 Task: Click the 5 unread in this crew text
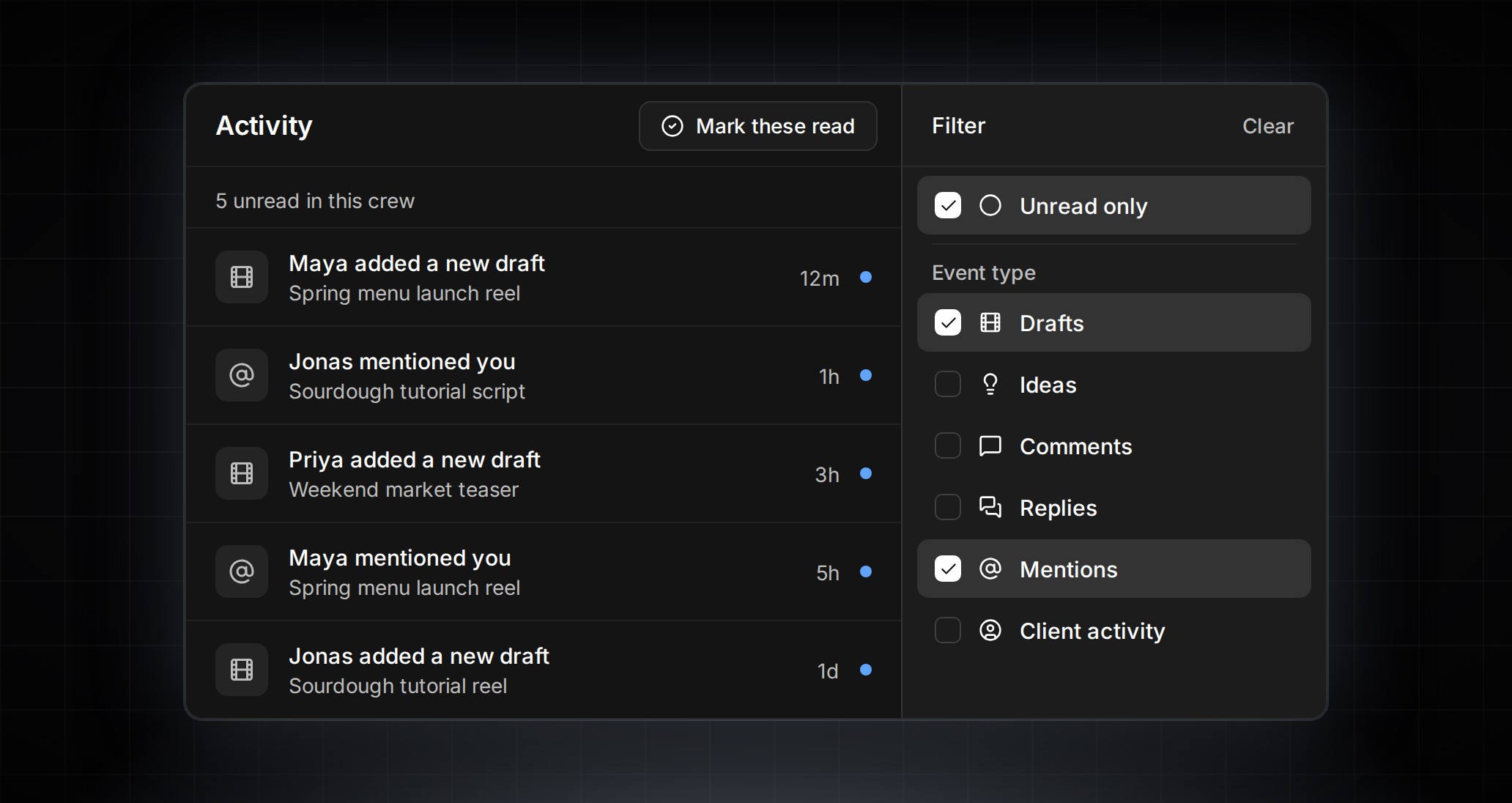[x=315, y=201]
